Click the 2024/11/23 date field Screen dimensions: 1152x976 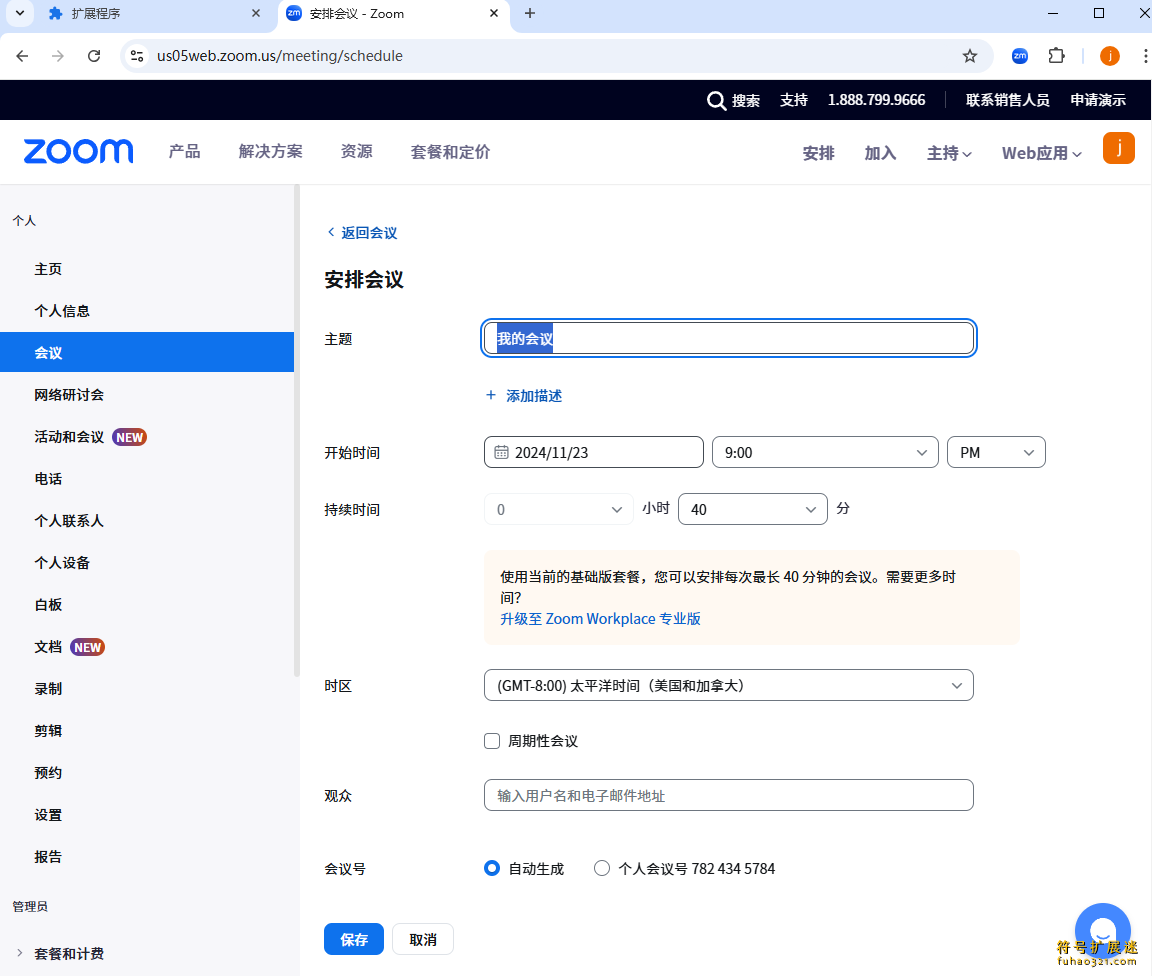point(594,452)
